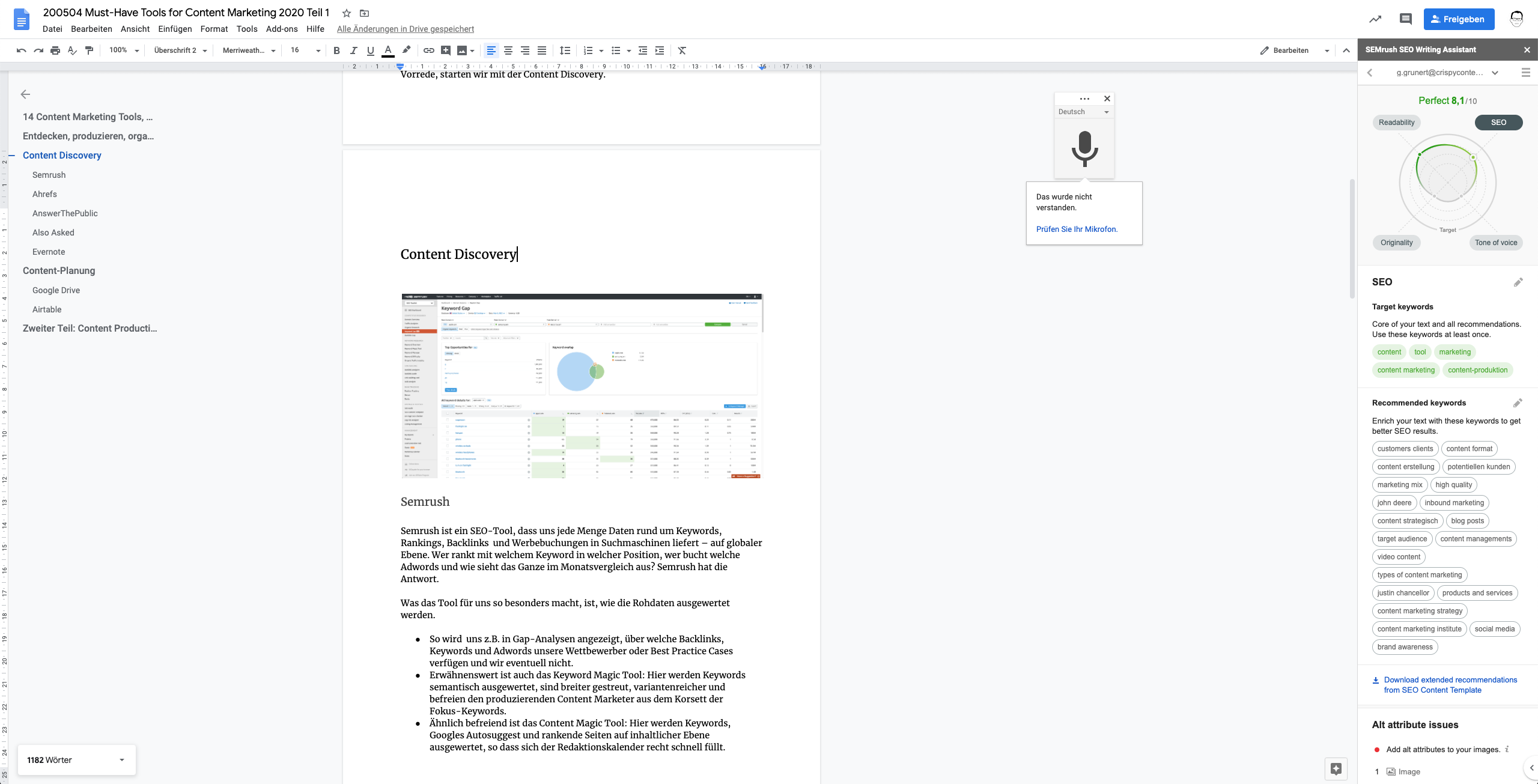
Task: Decrease indent of the paragraph
Action: 643,50
